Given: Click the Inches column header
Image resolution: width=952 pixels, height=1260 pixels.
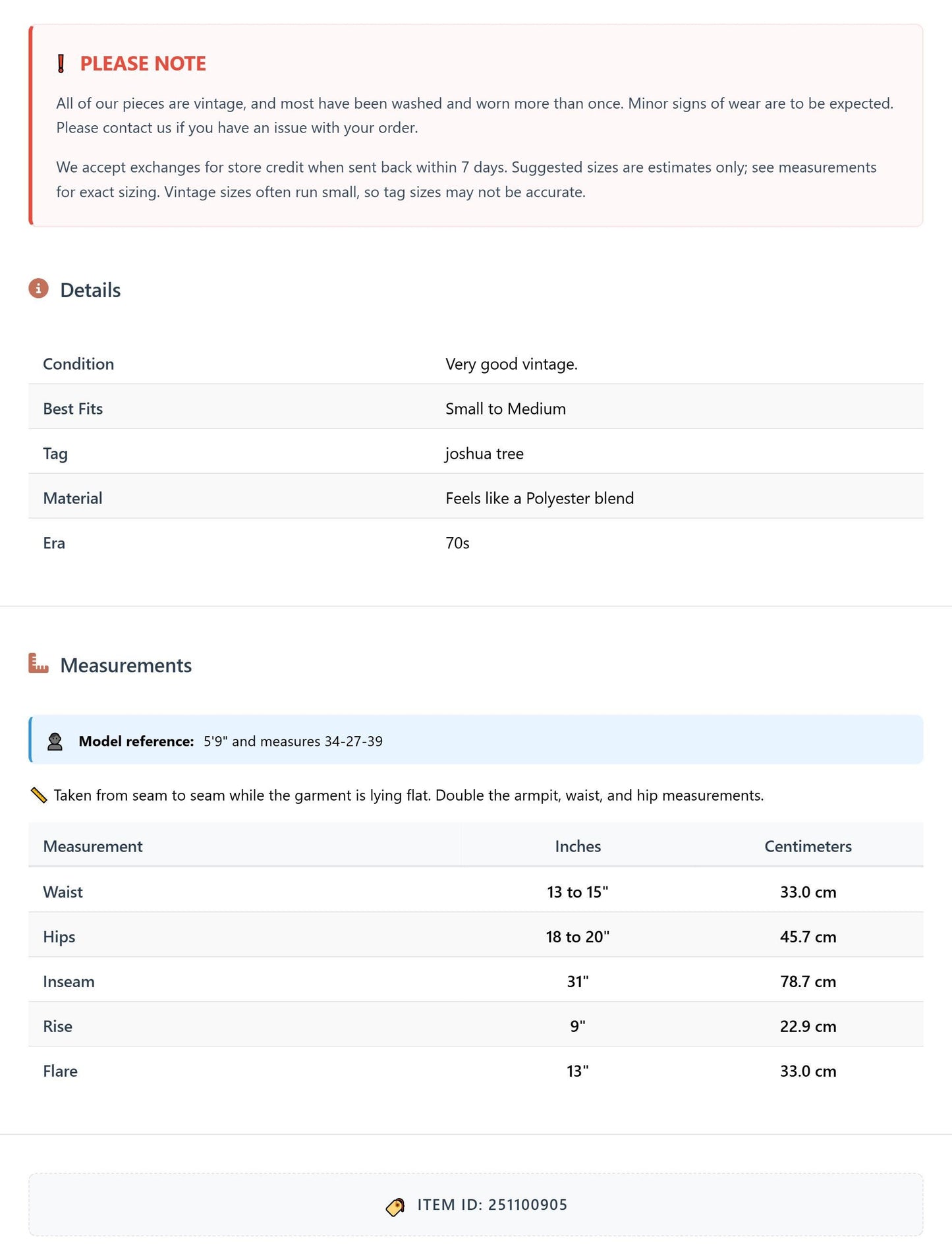Looking at the screenshot, I should point(578,846).
